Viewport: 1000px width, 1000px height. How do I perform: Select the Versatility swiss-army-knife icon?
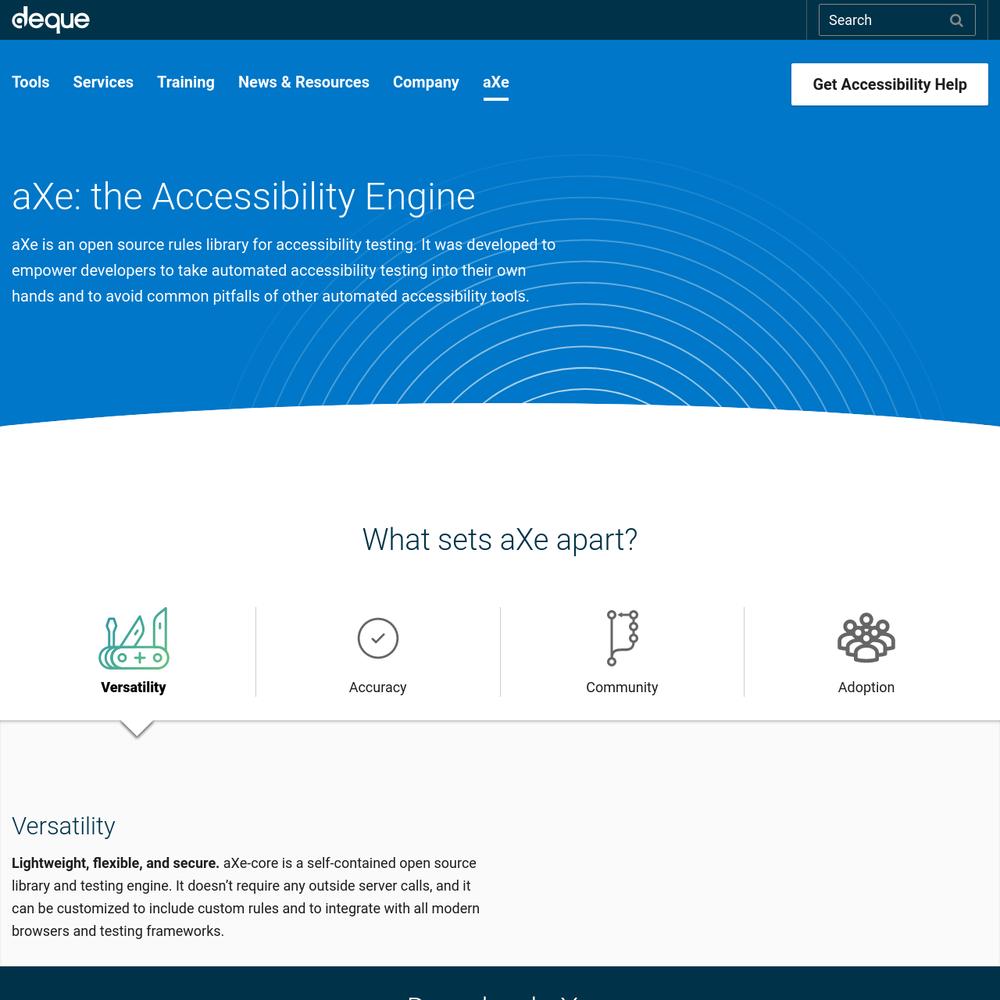pos(134,638)
